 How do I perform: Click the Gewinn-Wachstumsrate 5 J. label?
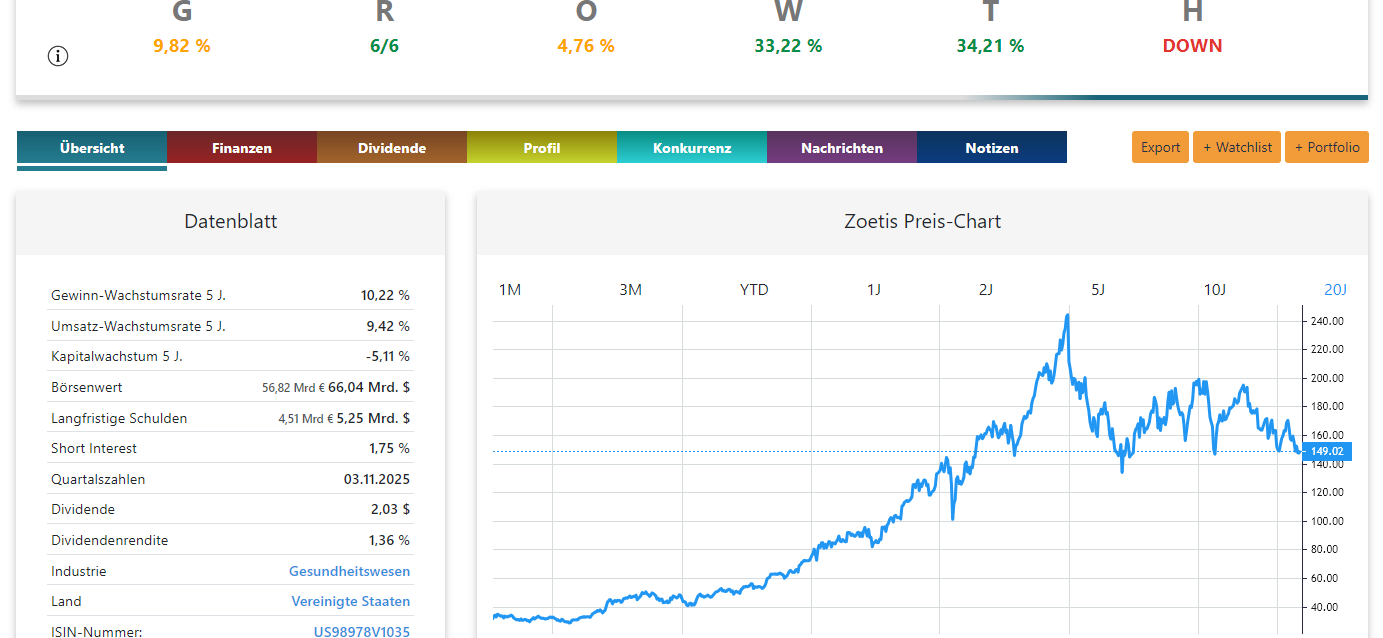pyautogui.click(x=138, y=295)
